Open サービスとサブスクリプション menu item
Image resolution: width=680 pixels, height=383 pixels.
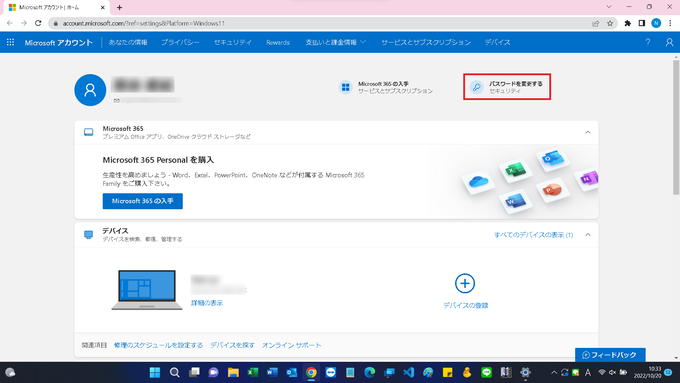tap(426, 42)
